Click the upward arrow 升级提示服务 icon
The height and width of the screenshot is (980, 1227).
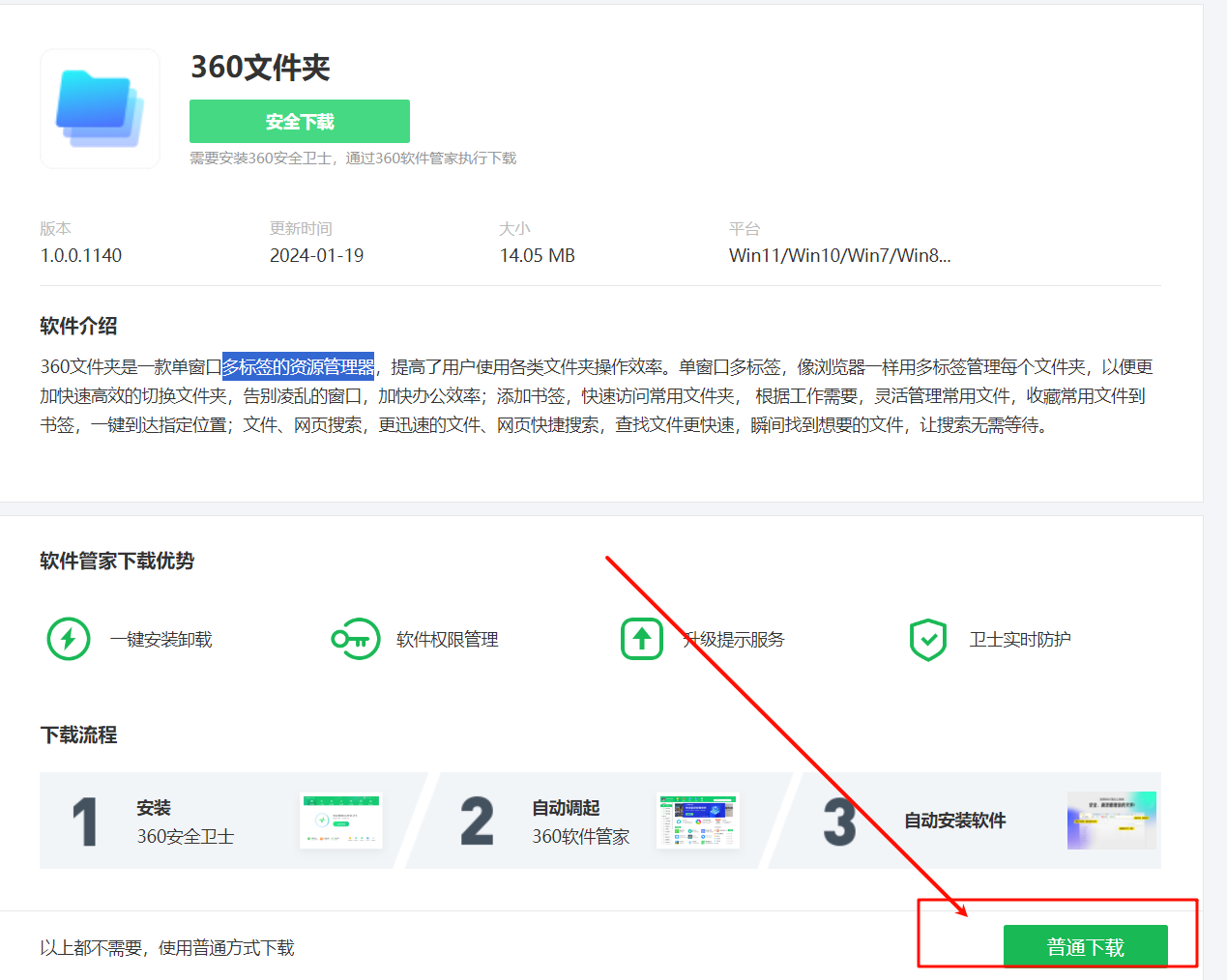642,639
